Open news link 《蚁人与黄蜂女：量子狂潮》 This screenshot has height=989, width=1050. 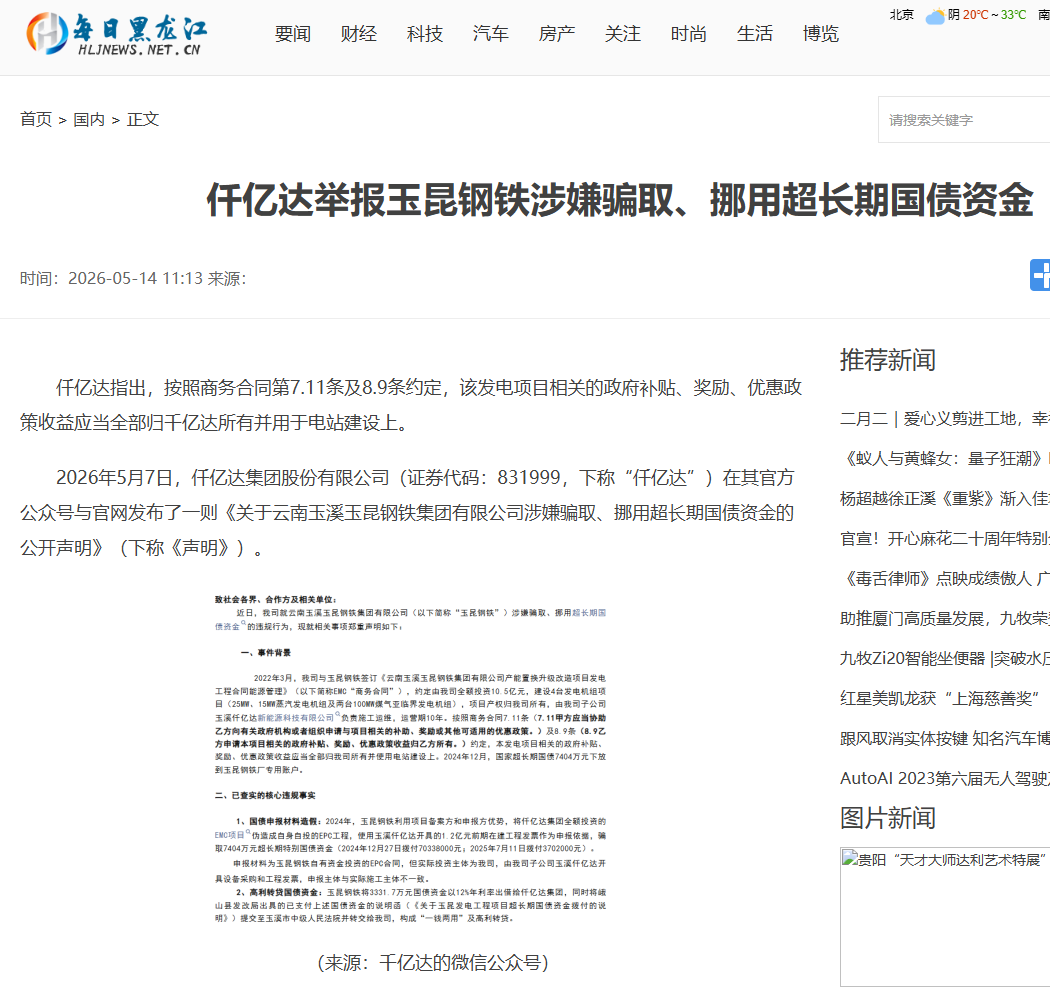click(945, 459)
